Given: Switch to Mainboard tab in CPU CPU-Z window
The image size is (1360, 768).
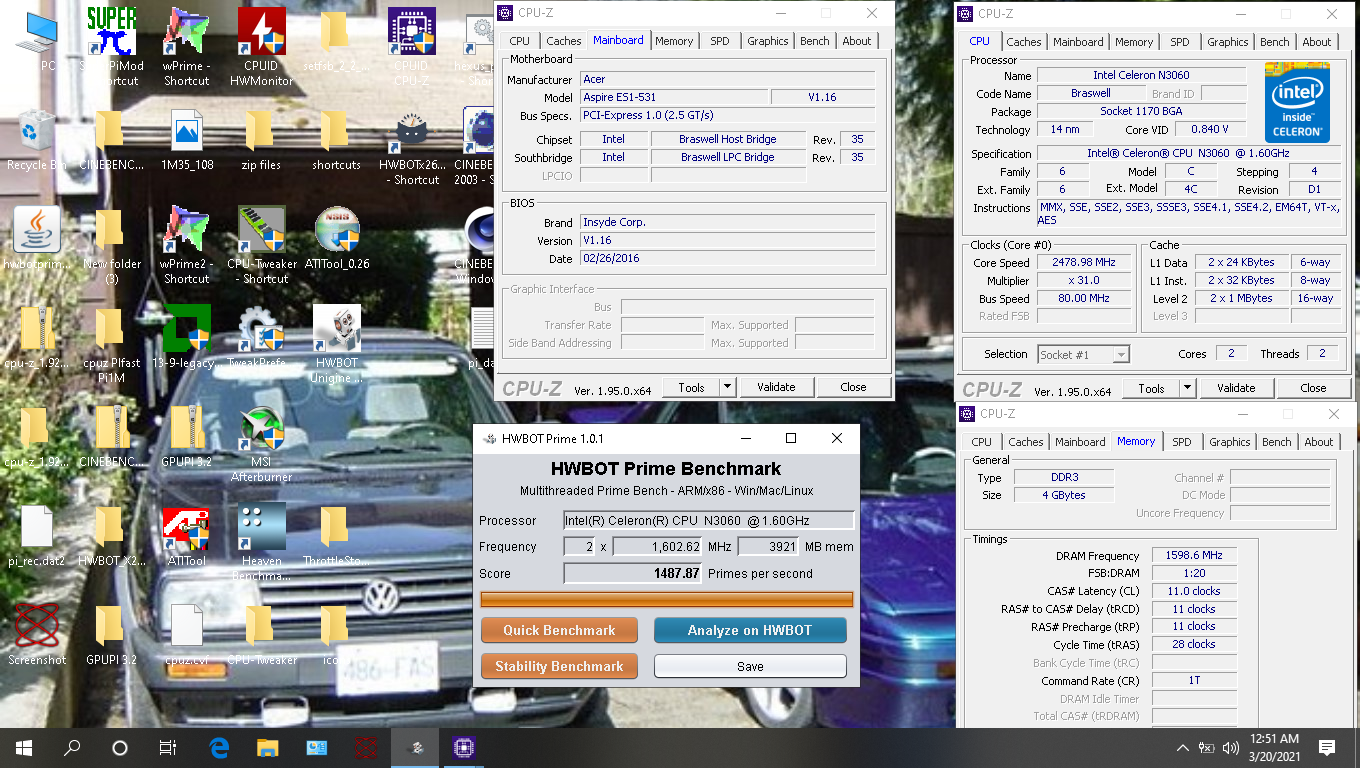Looking at the screenshot, I should click(1078, 42).
